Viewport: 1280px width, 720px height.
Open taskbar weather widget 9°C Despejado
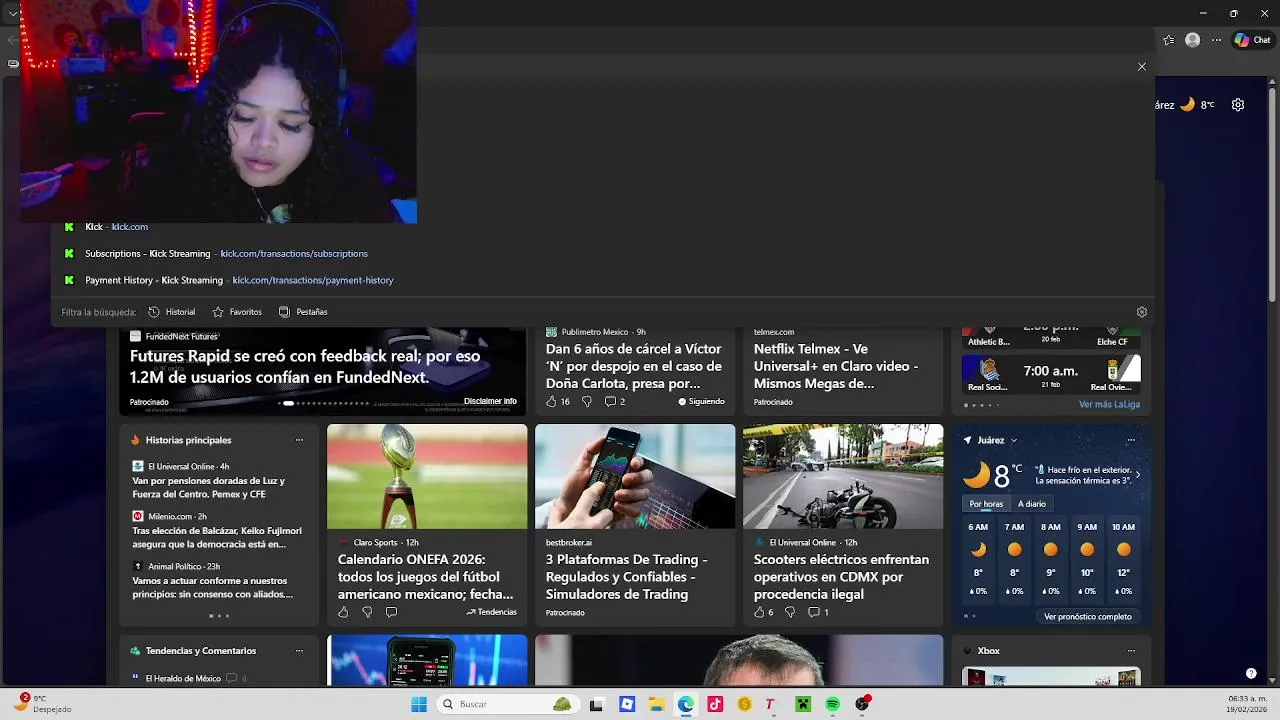click(x=43, y=704)
